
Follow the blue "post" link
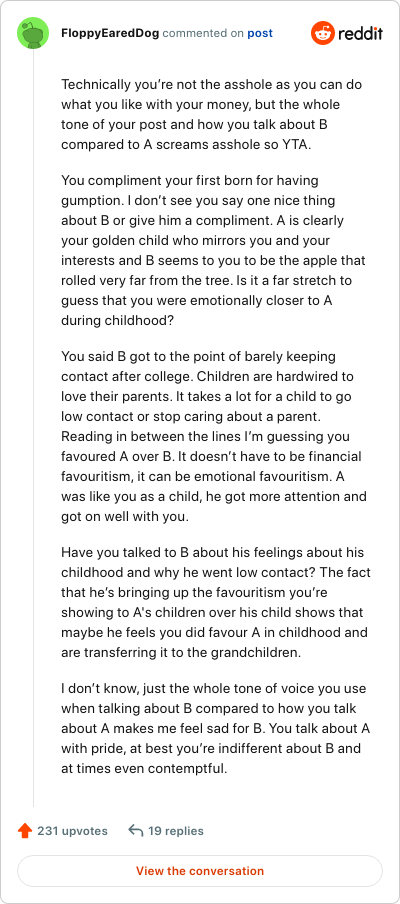click(260, 33)
